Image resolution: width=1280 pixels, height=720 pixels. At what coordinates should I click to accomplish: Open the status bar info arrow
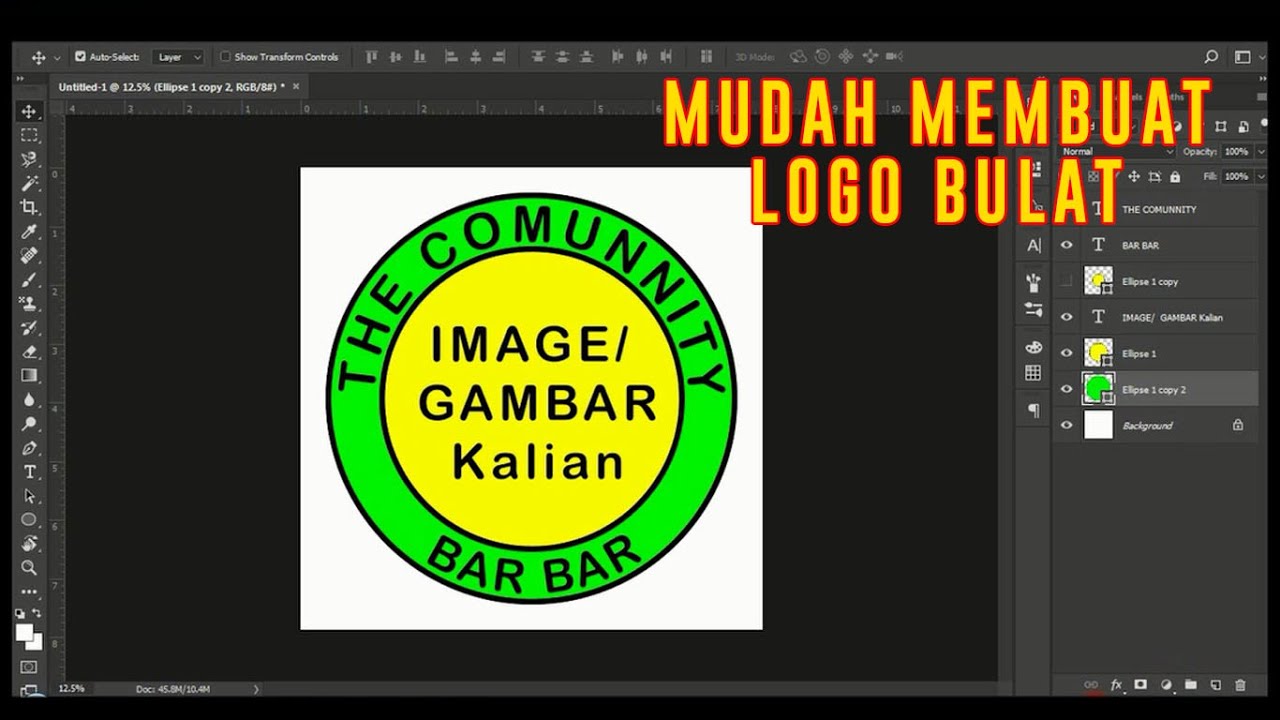coord(256,689)
